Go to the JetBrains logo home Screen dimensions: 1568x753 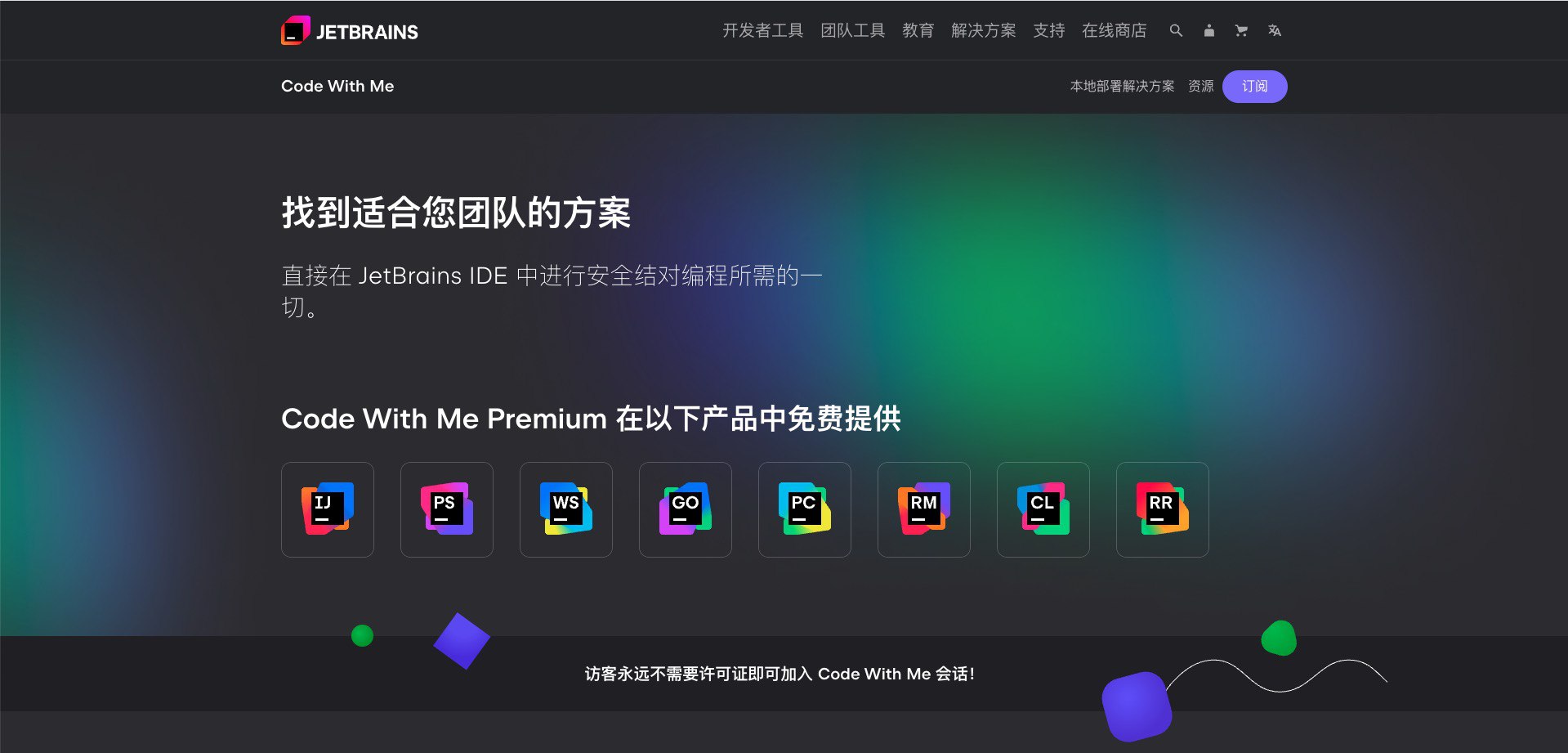tap(350, 31)
